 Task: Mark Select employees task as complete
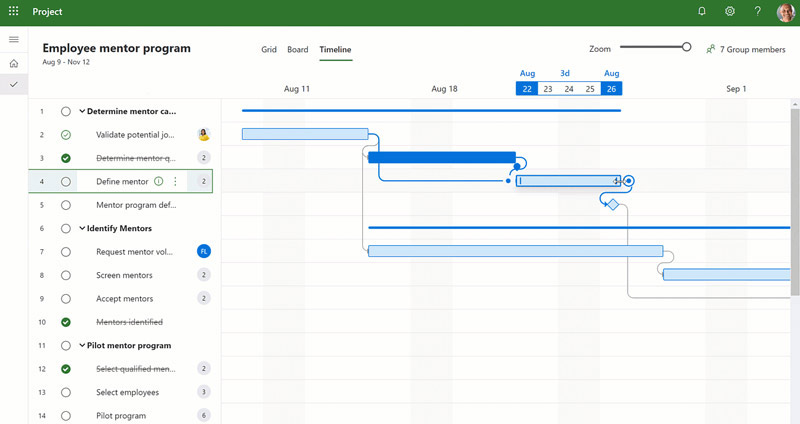[x=66, y=392]
